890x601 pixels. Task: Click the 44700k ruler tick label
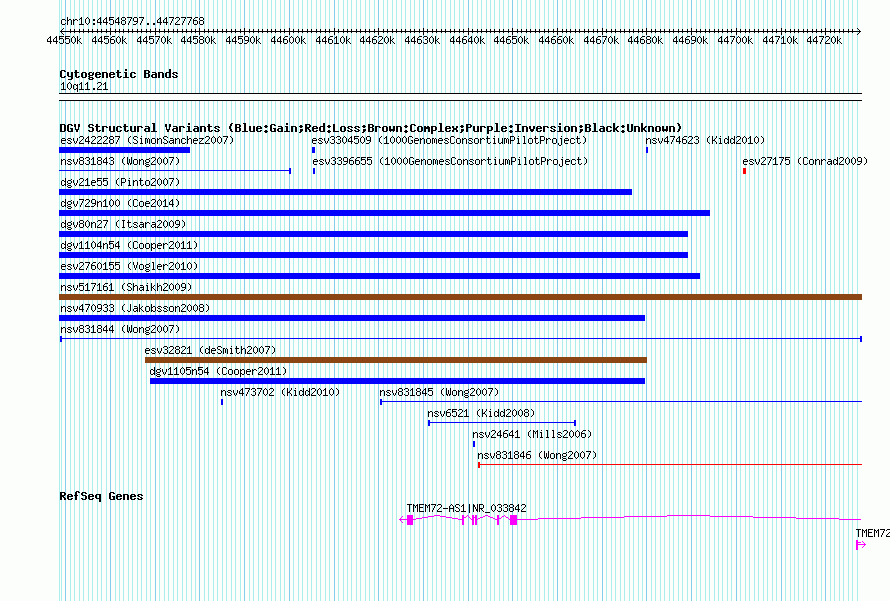pyautogui.click(x=735, y=40)
